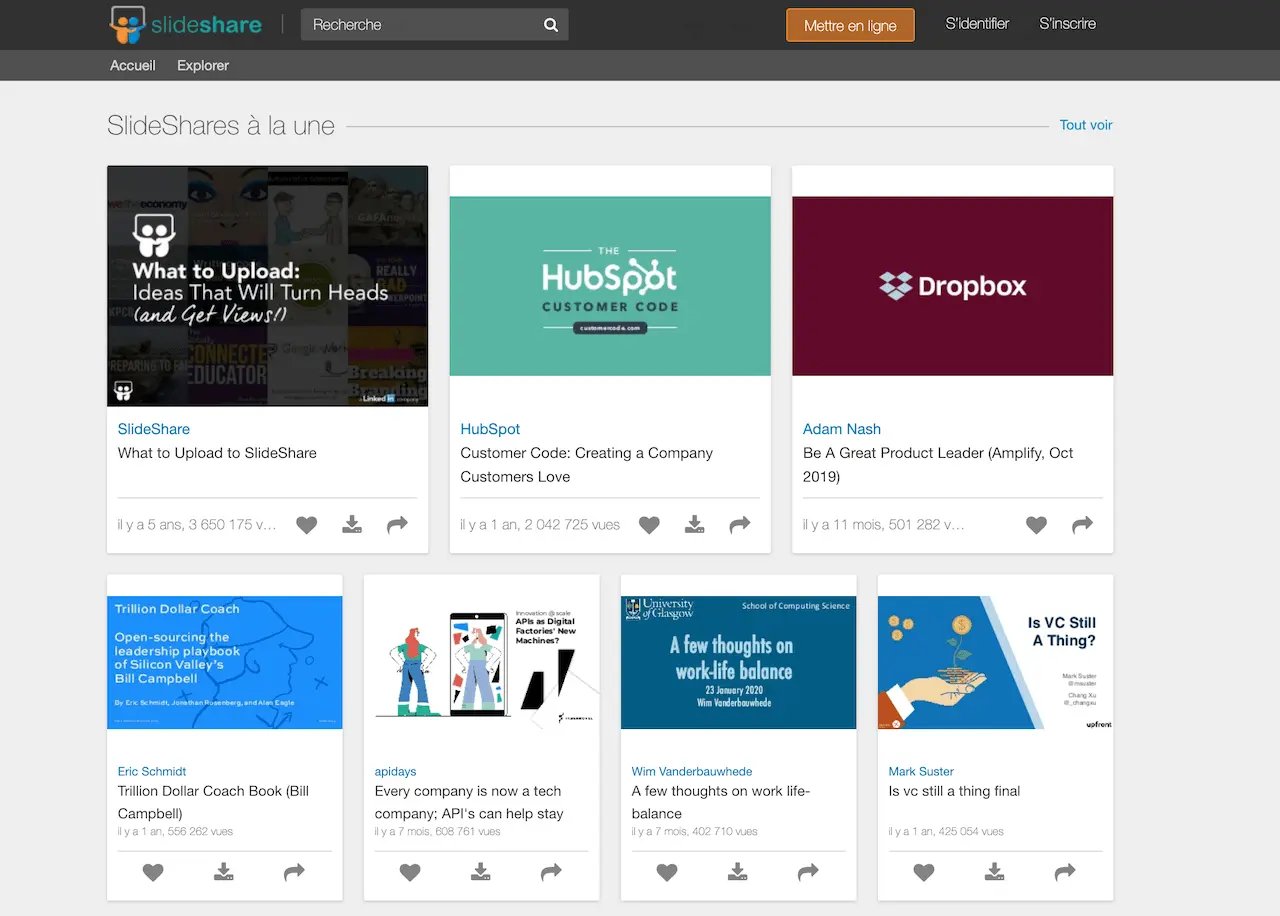Image resolution: width=1280 pixels, height=916 pixels.
Task: Click the Tout voir link
Action: point(1086,125)
